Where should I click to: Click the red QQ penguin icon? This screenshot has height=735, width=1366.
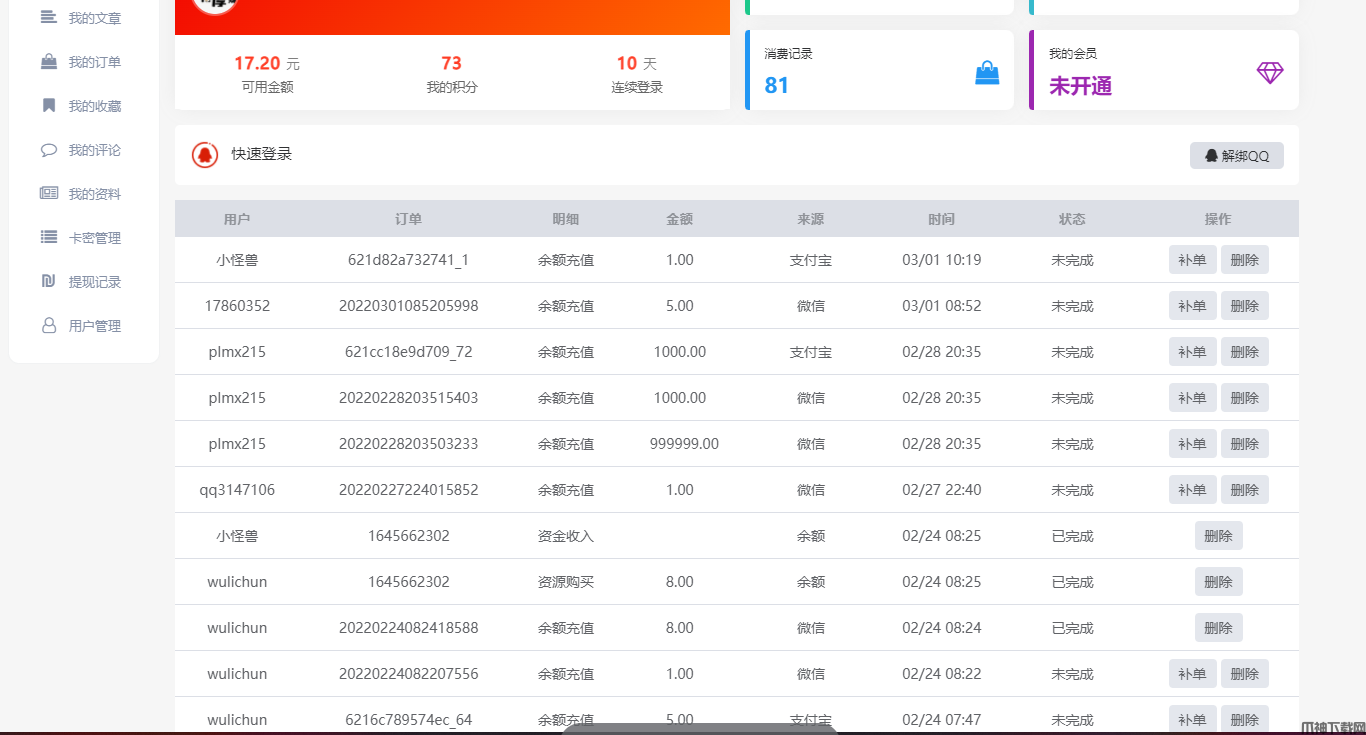[x=205, y=155]
